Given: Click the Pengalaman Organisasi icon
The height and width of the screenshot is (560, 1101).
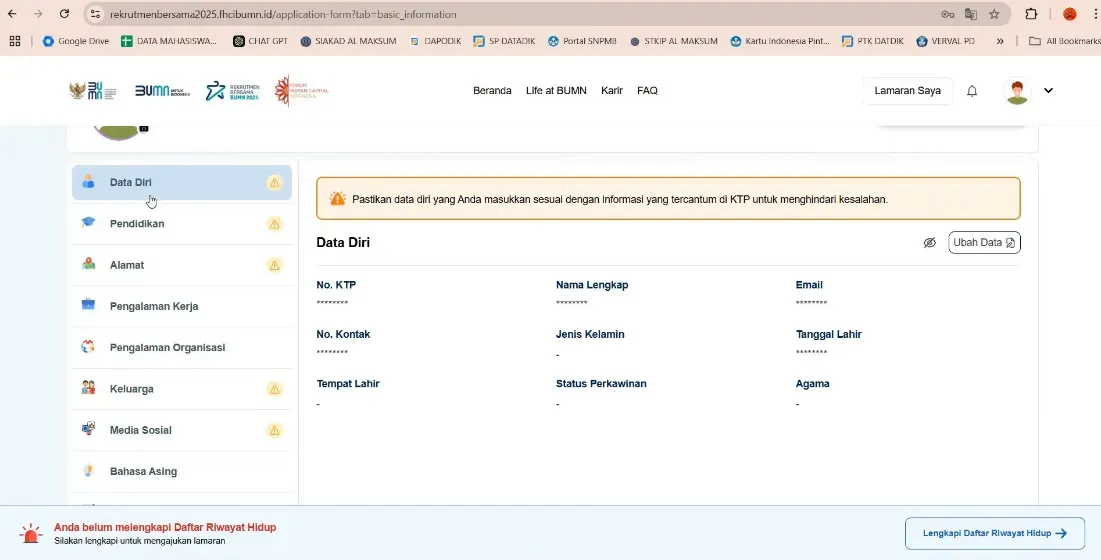Looking at the screenshot, I should pos(88,347).
